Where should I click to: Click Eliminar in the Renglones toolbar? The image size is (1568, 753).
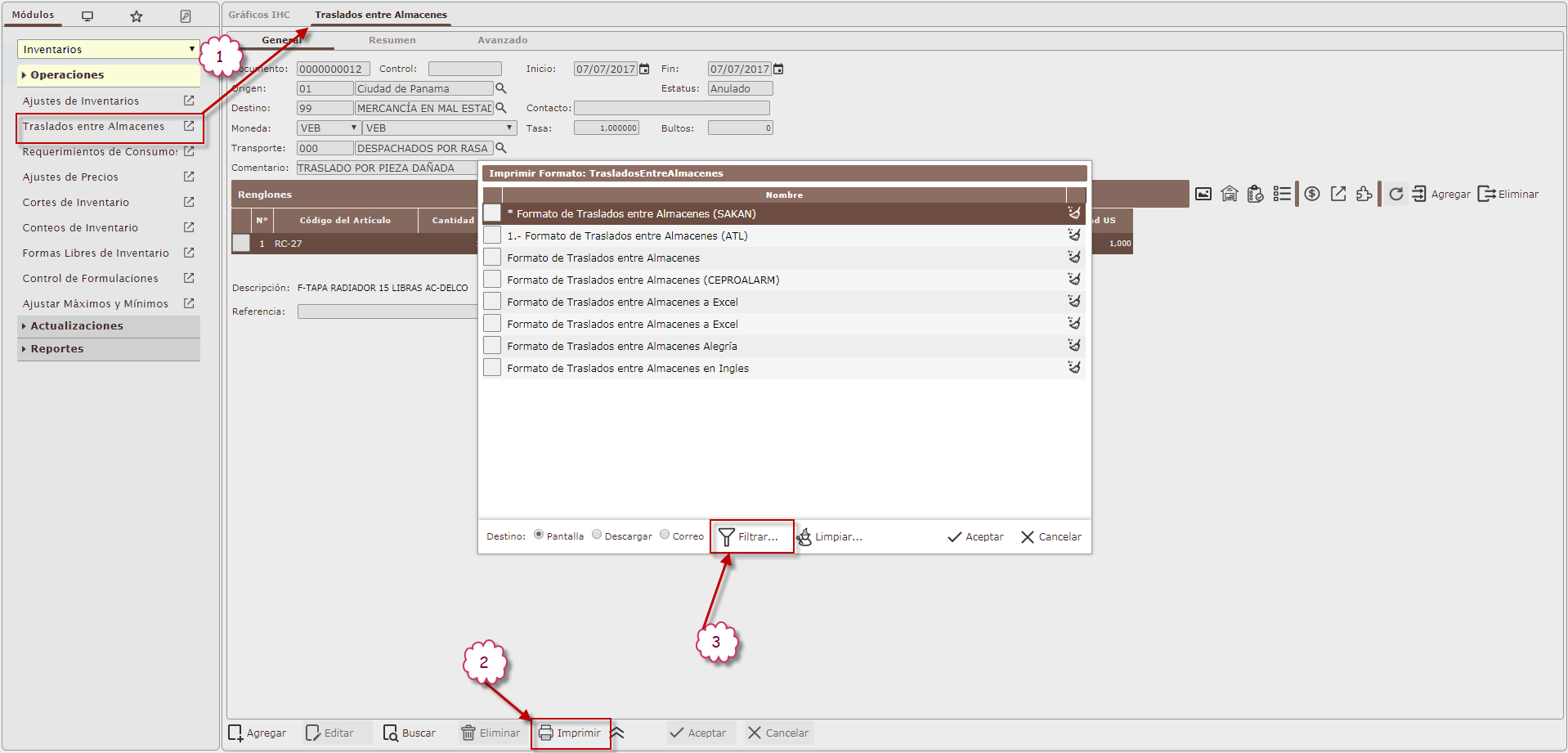[x=1508, y=194]
